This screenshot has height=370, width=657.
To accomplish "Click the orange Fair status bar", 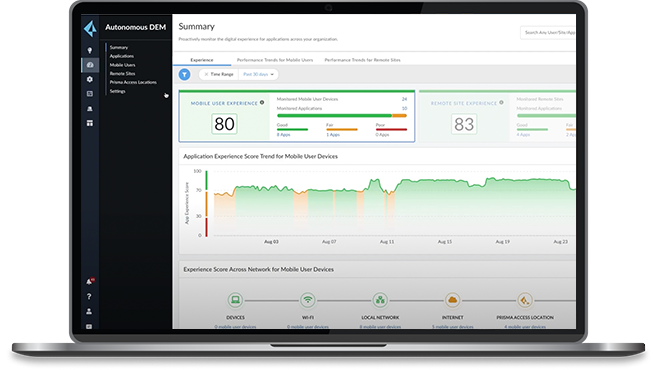I will [341, 129].
